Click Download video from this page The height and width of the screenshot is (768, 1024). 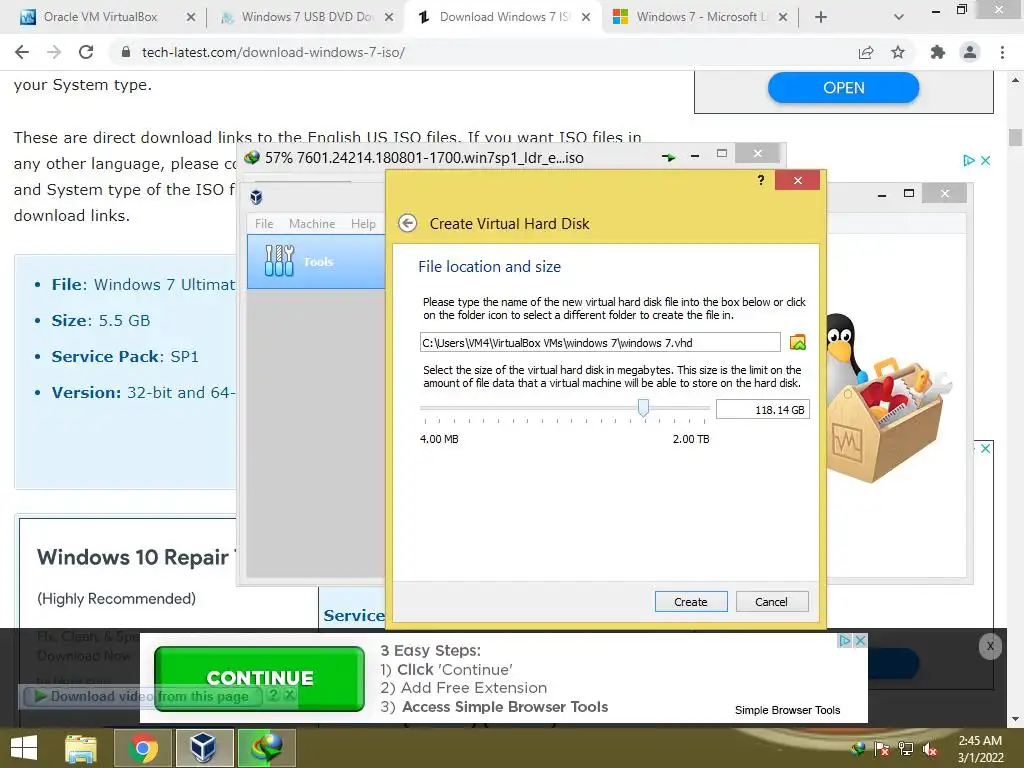tap(141, 696)
